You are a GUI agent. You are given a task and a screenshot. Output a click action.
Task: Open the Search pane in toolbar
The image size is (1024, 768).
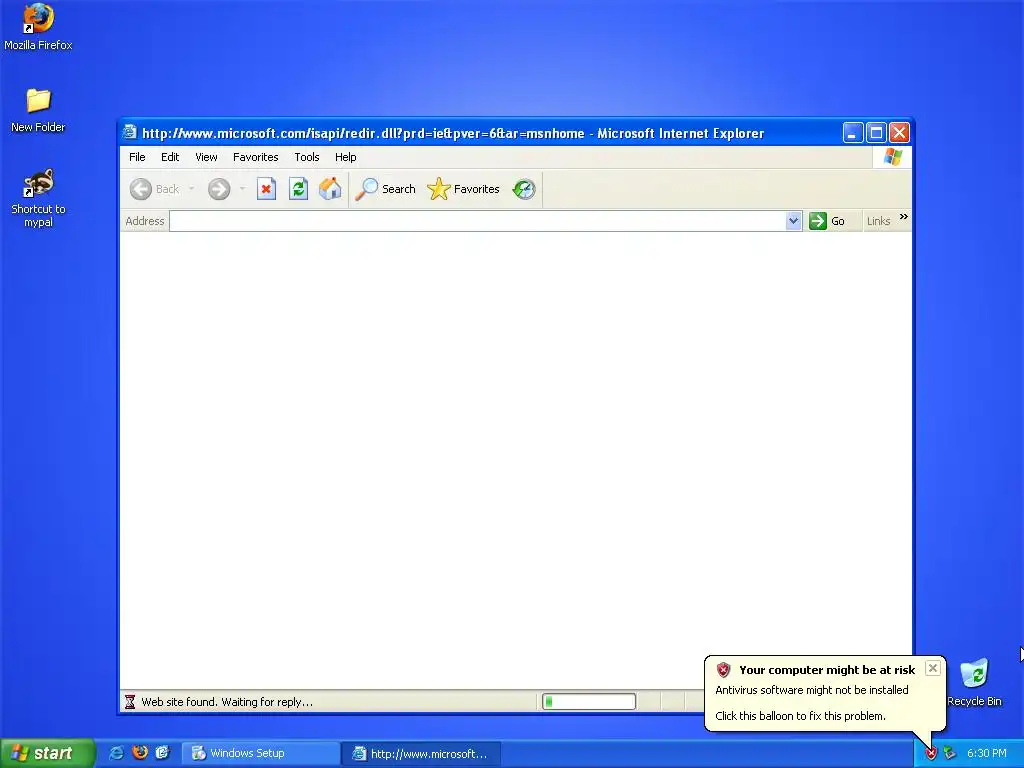coord(385,189)
